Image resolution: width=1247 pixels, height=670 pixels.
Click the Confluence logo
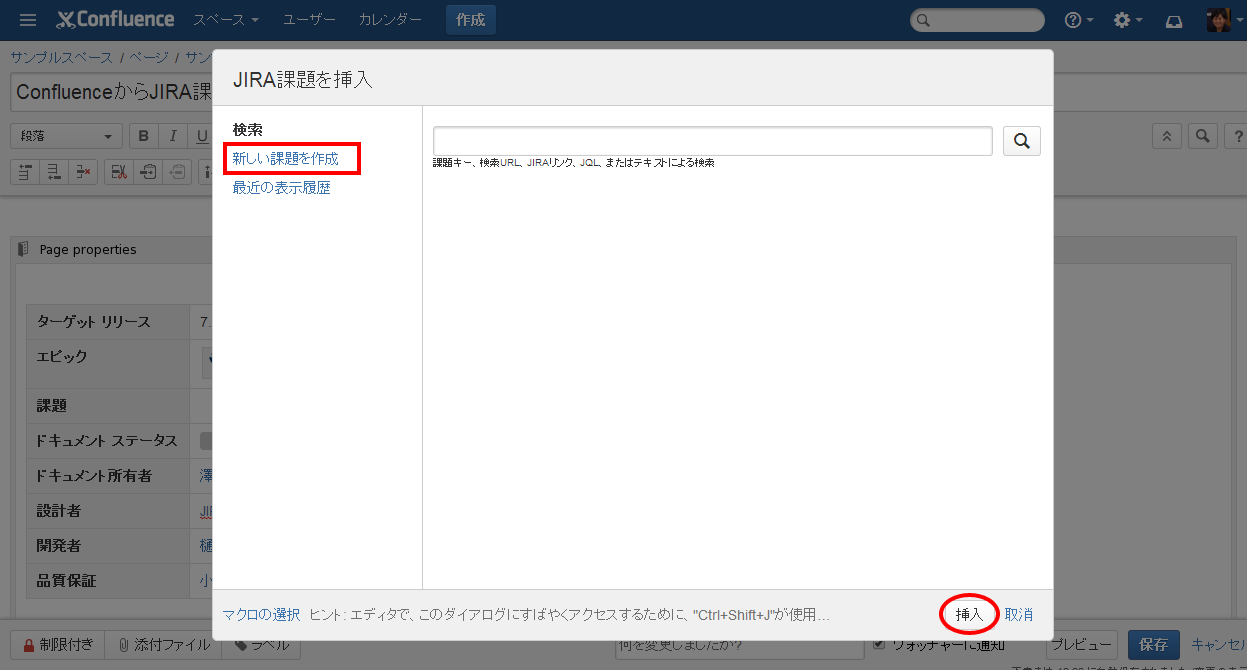coord(115,20)
